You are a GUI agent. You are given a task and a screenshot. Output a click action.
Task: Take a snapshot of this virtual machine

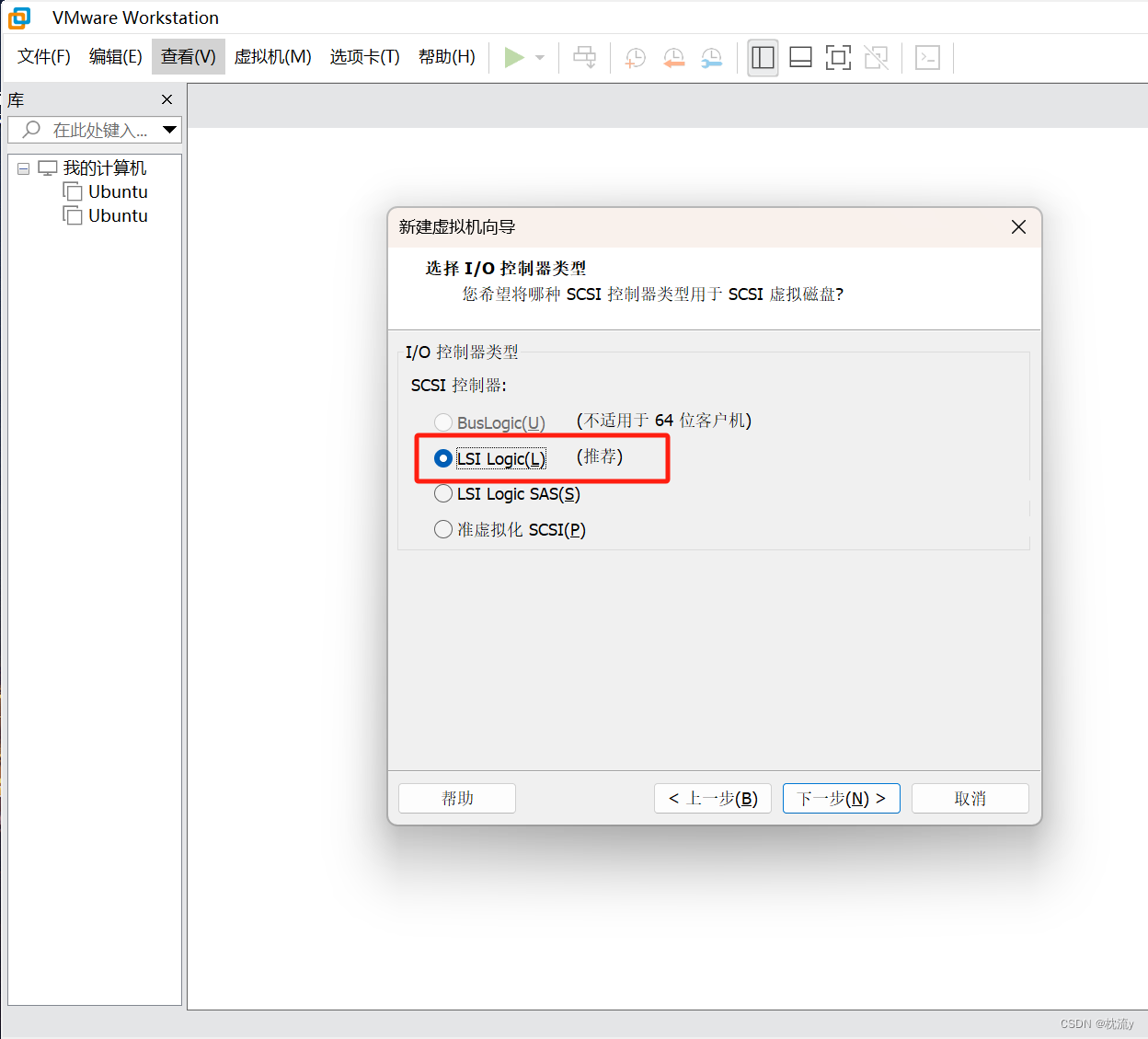coord(635,58)
